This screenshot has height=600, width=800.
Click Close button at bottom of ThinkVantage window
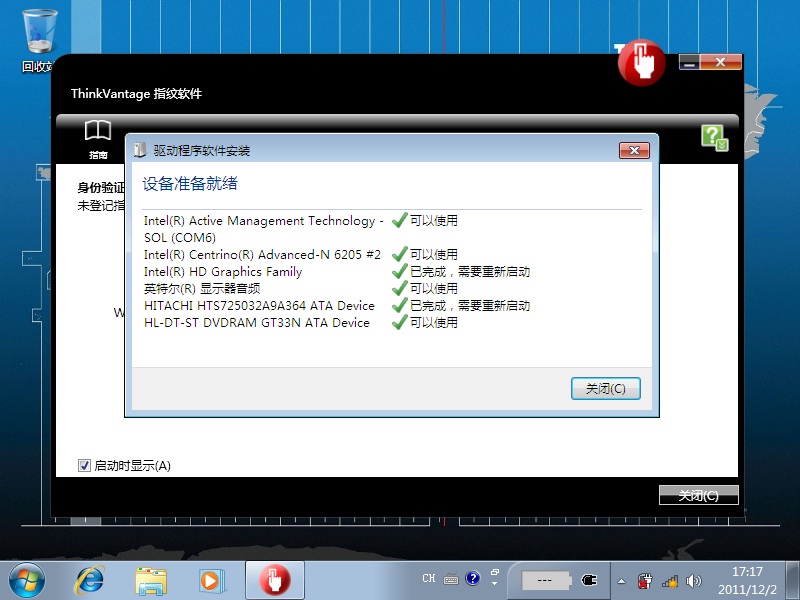coord(698,495)
